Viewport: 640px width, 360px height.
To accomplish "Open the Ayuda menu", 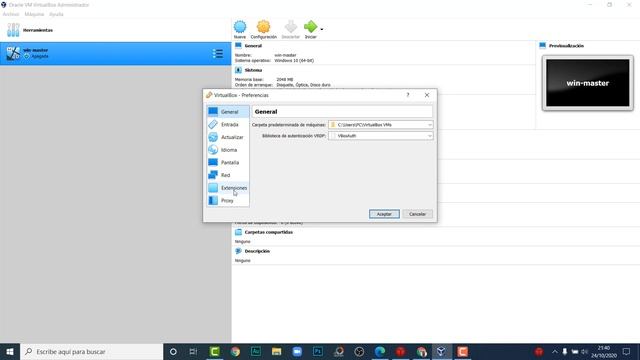I will pyautogui.click(x=56, y=14).
